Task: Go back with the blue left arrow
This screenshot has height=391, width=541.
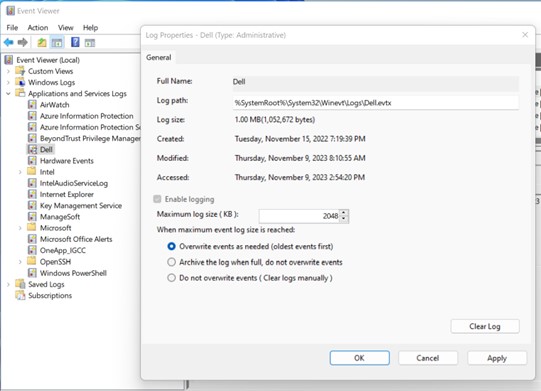Action: (x=9, y=42)
